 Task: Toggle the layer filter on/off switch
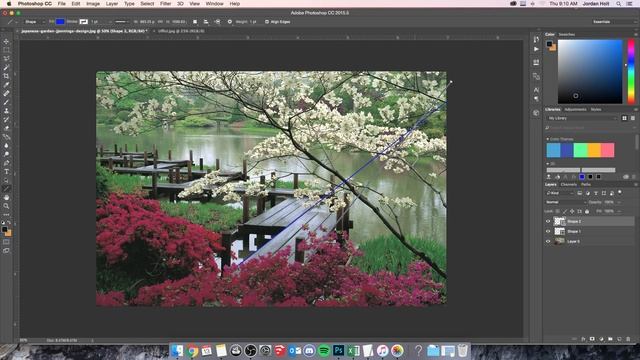pyautogui.click(x=620, y=192)
